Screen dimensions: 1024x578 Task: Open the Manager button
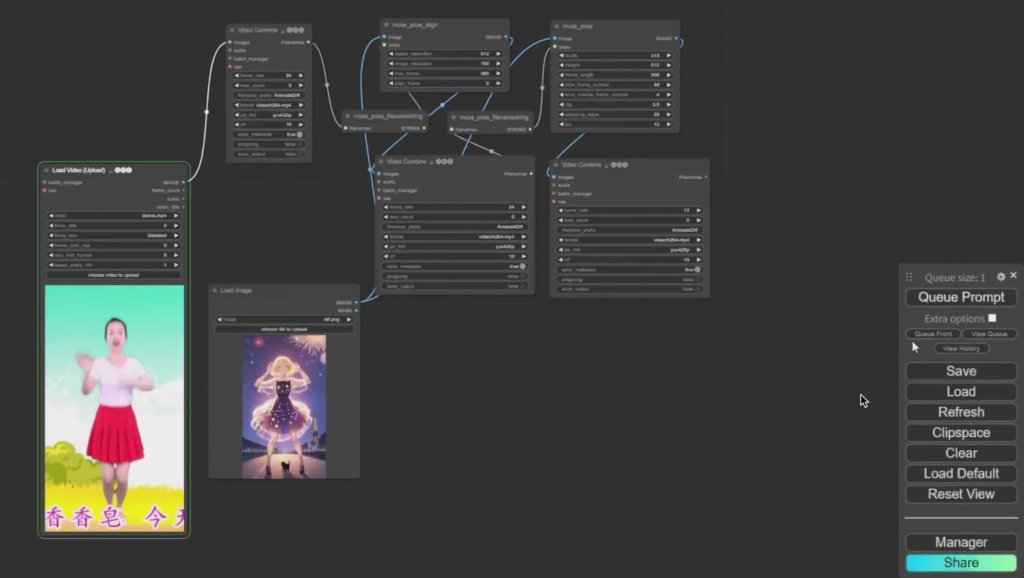pyautogui.click(x=960, y=542)
